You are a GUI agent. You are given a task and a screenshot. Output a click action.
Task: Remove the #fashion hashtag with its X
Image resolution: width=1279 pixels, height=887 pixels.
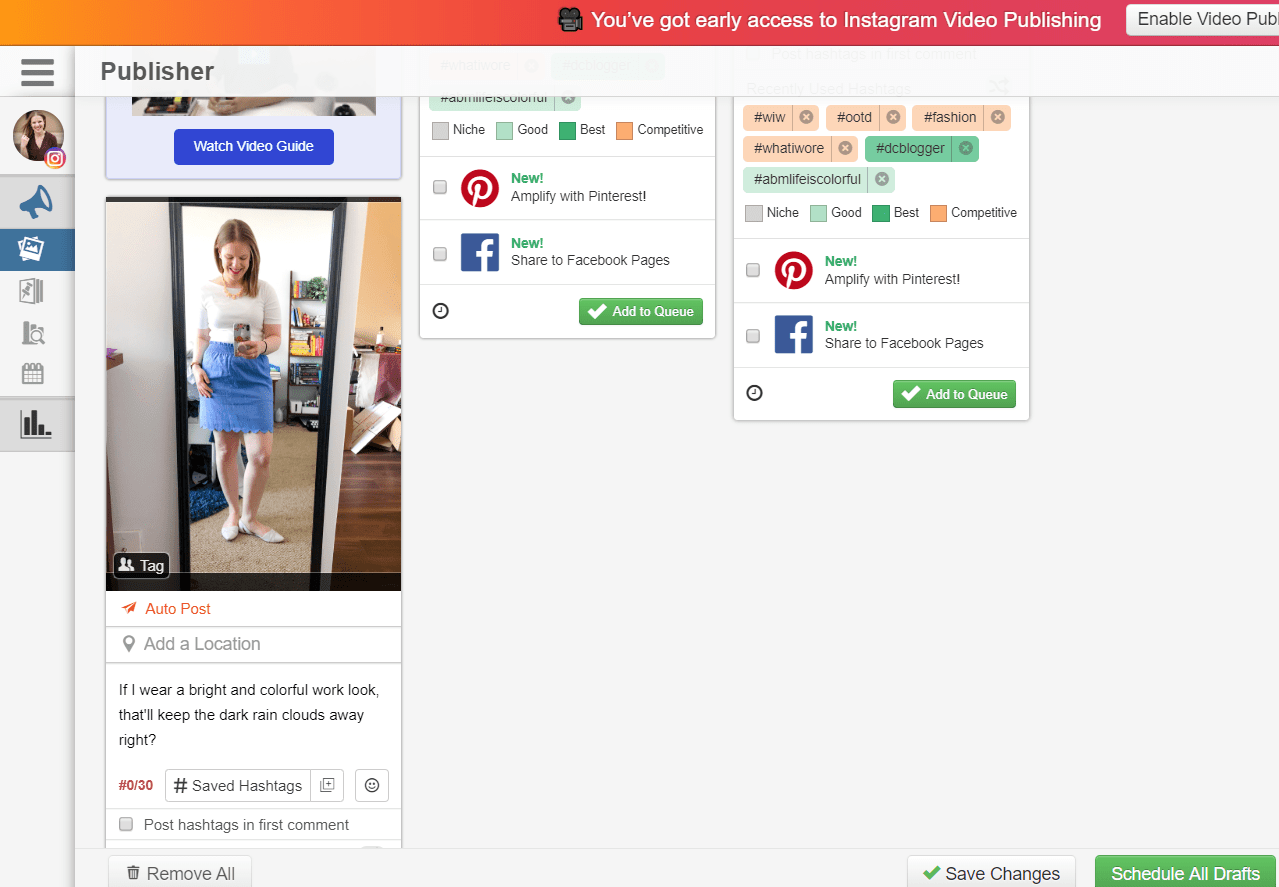pos(997,118)
